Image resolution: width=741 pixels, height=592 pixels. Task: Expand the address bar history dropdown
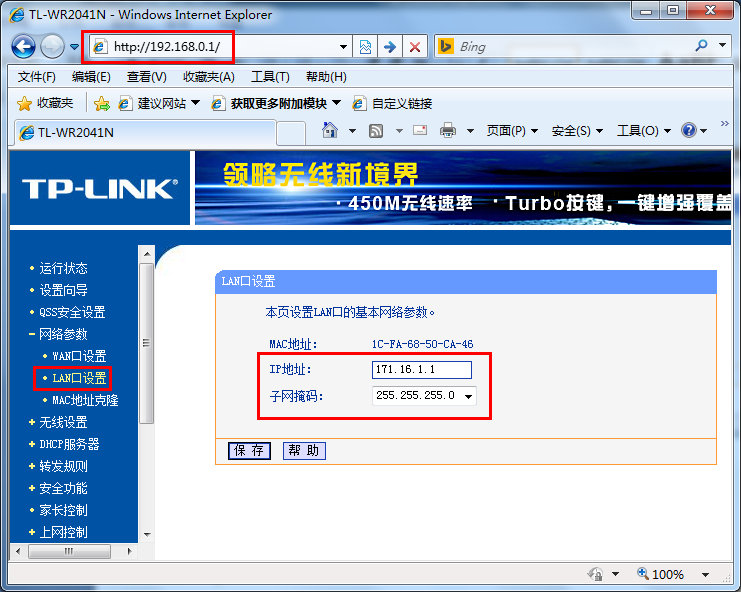(343, 47)
